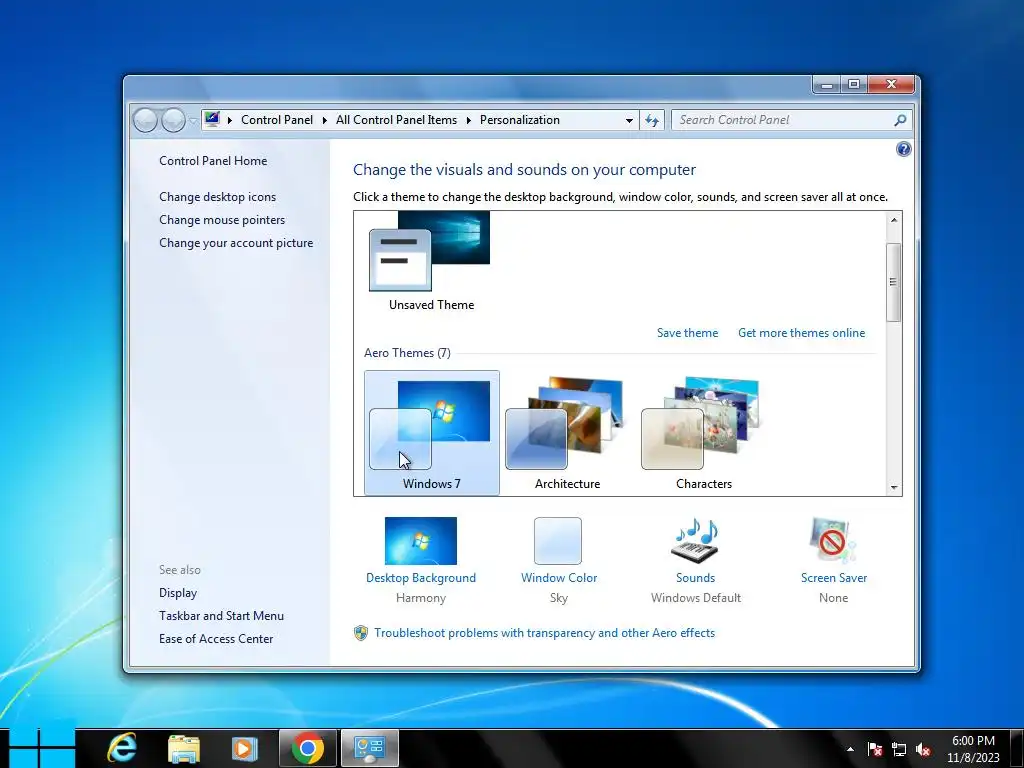Click Change your account picture link
Viewport: 1024px width, 768px height.
(236, 243)
